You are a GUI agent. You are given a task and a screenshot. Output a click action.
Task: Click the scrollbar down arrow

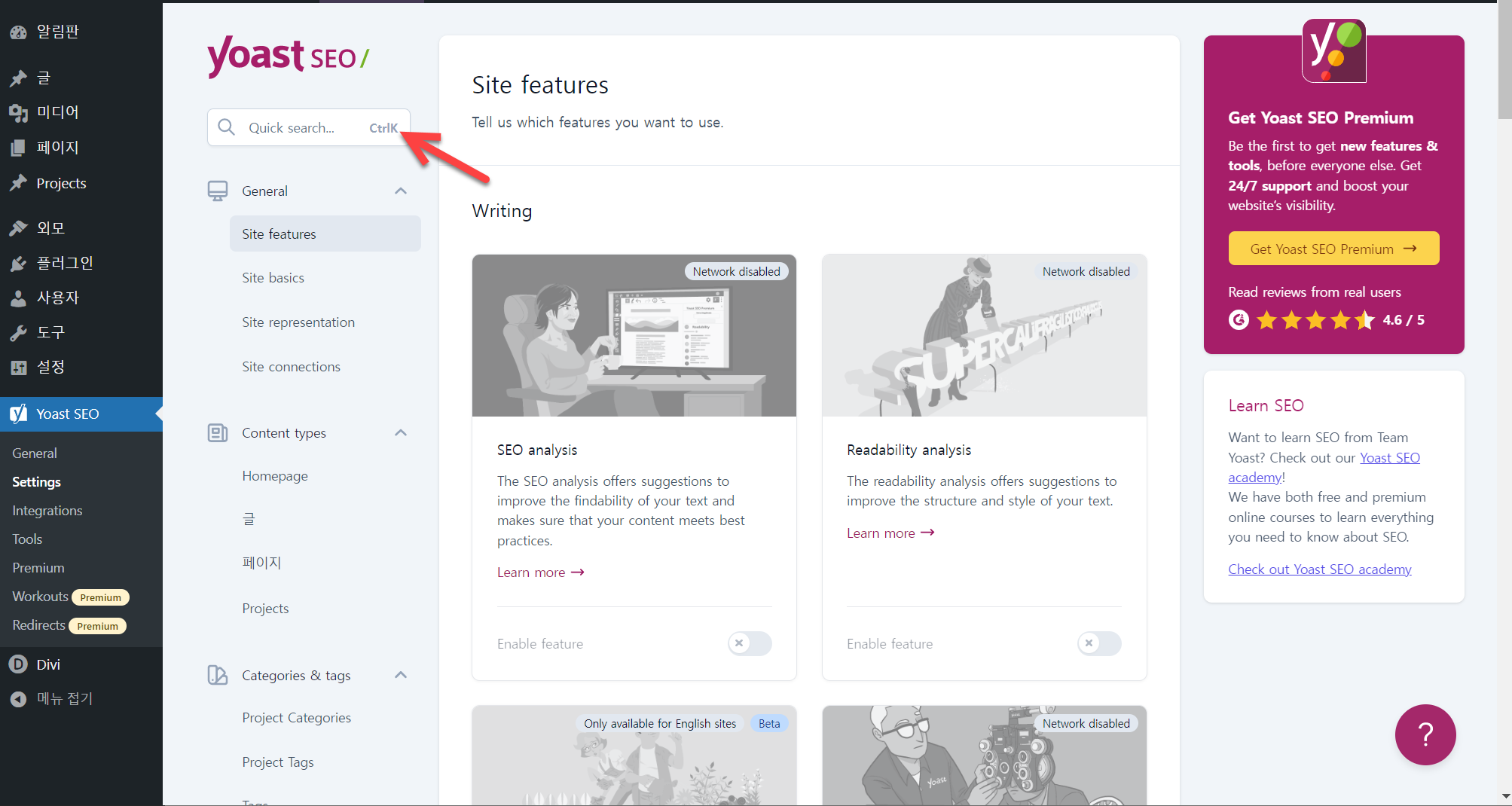click(x=1504, y=797)
